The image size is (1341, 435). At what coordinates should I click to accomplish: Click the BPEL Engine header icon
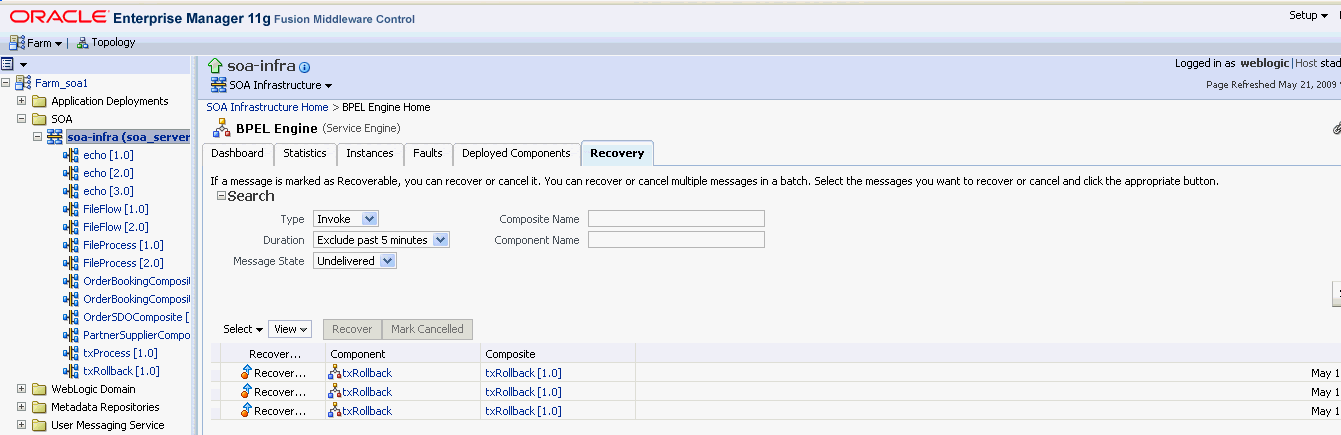click(220, 129)
